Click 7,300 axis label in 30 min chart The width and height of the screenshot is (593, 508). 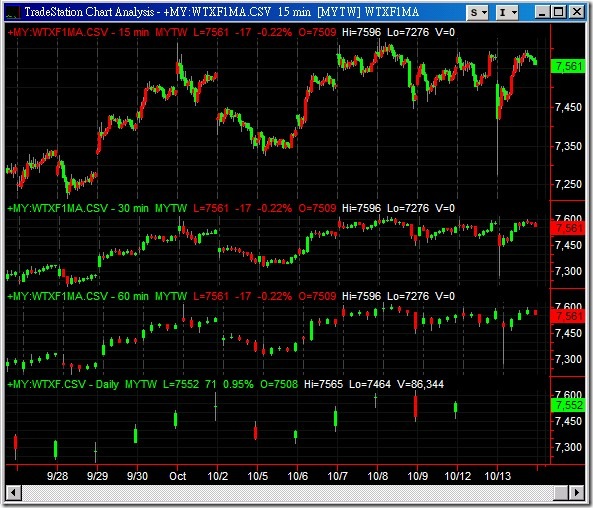pyautogui.click(x=568, y=271)
